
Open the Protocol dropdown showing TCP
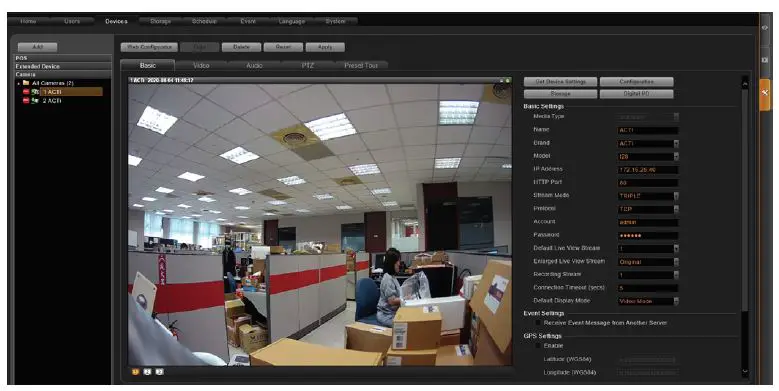[x=676, y=209]
